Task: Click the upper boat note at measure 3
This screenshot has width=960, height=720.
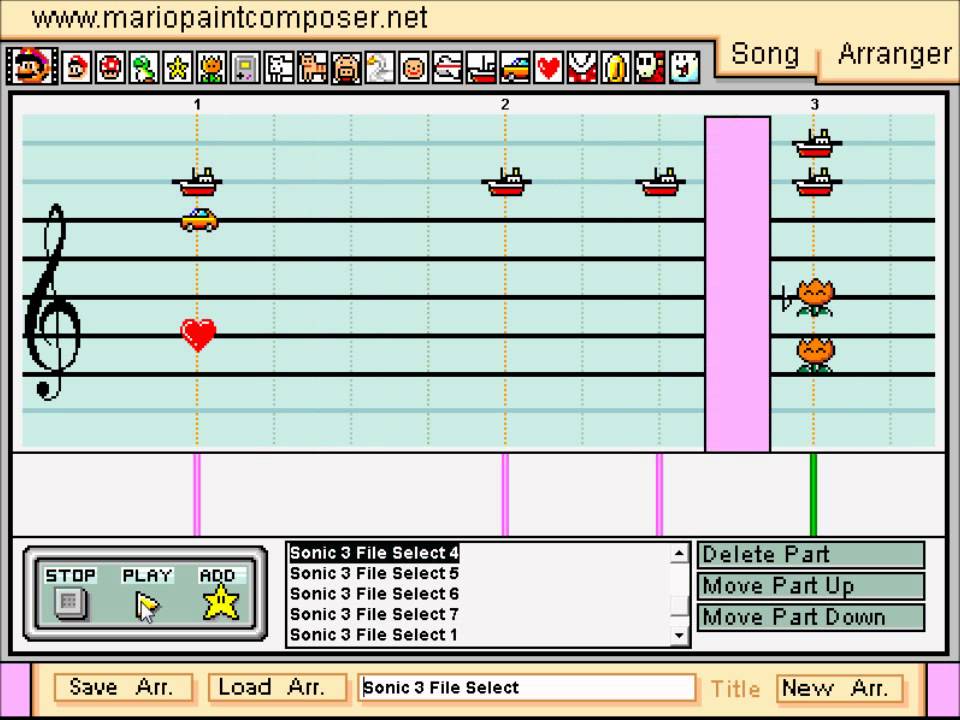Action: point(817,144)
